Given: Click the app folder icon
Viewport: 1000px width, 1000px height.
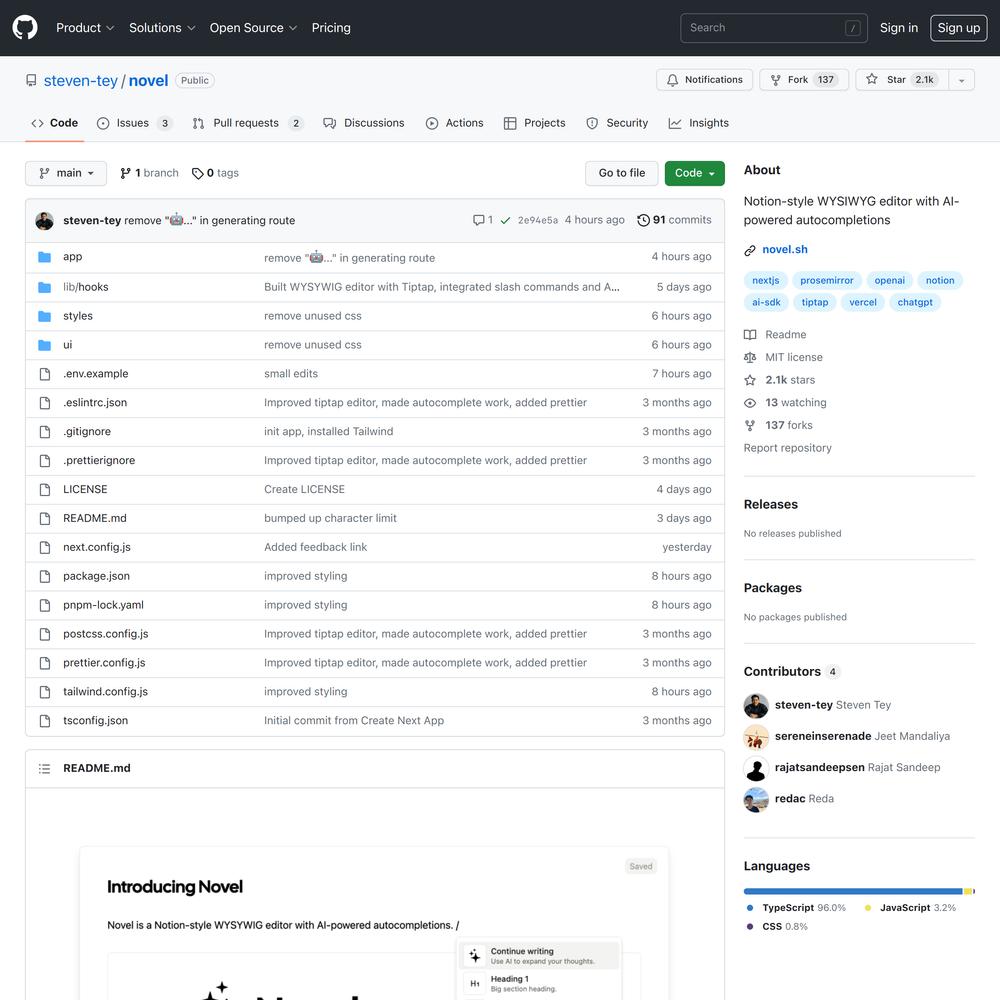Looking at the screenshot, I should click(x=45, y=257).
